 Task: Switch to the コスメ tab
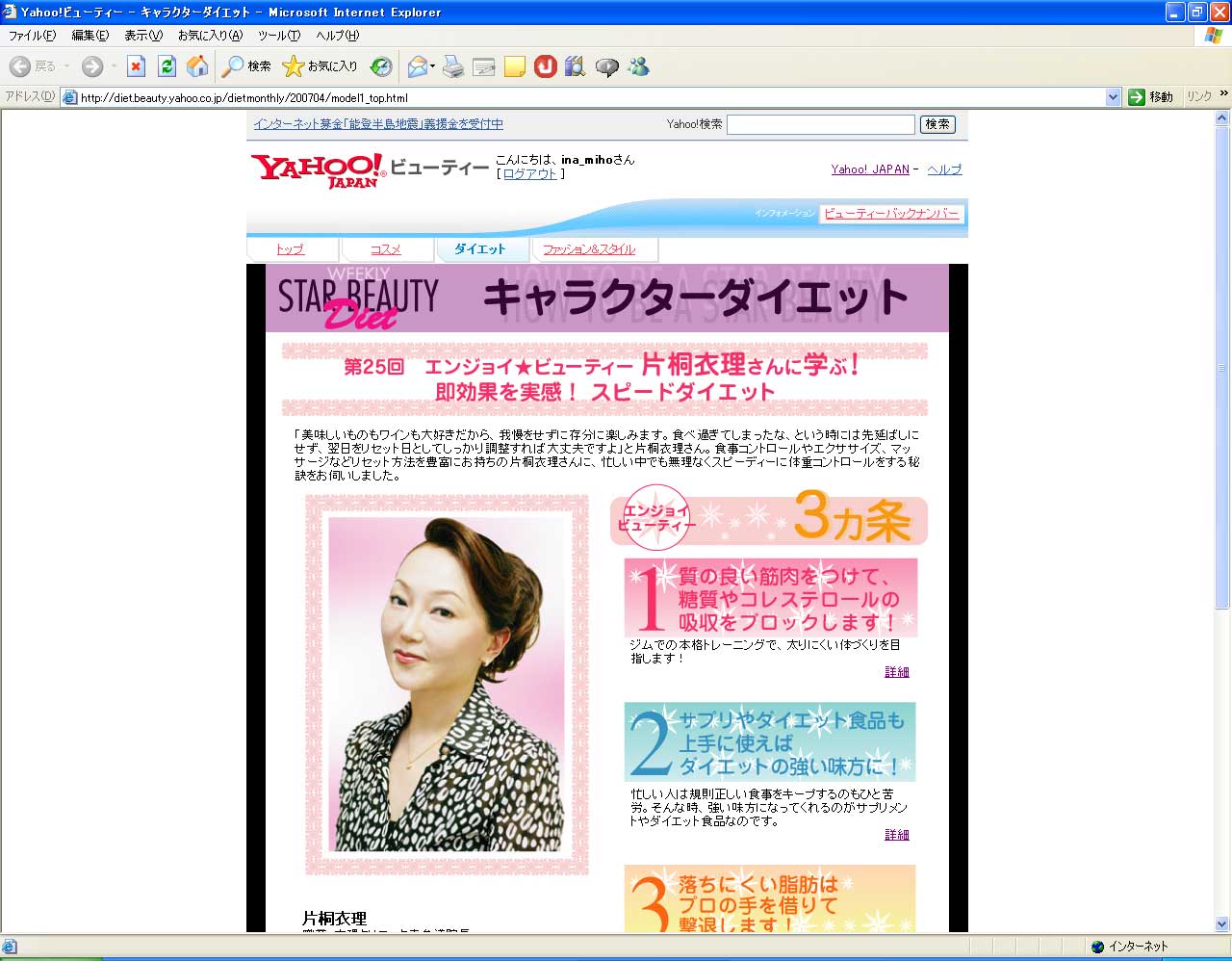(x=385, y=249)
